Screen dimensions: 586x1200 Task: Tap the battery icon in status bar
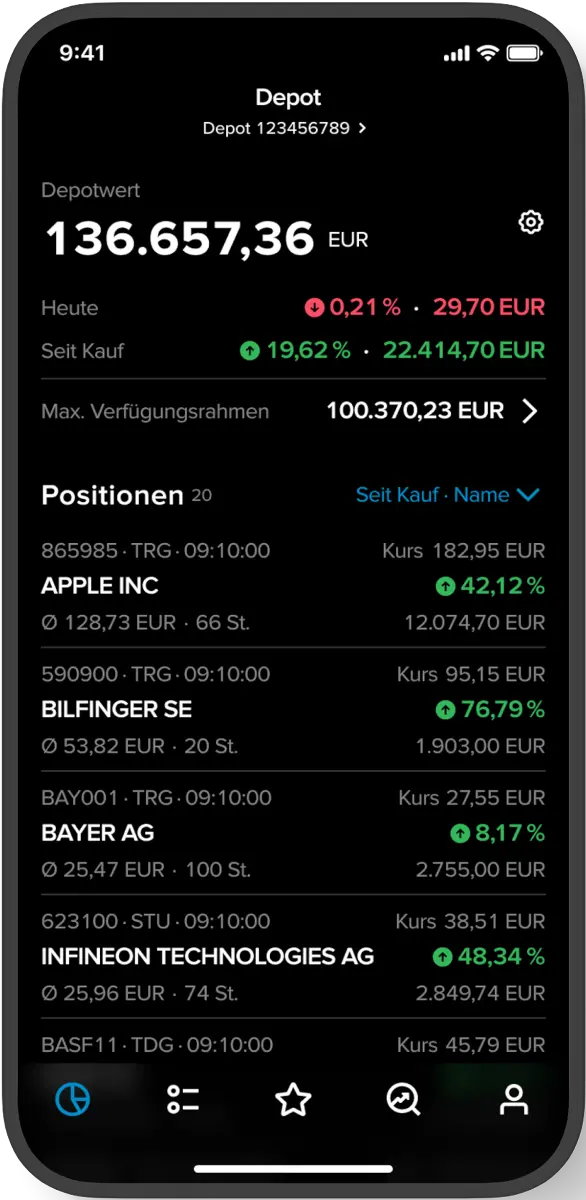tap(523, 53)
